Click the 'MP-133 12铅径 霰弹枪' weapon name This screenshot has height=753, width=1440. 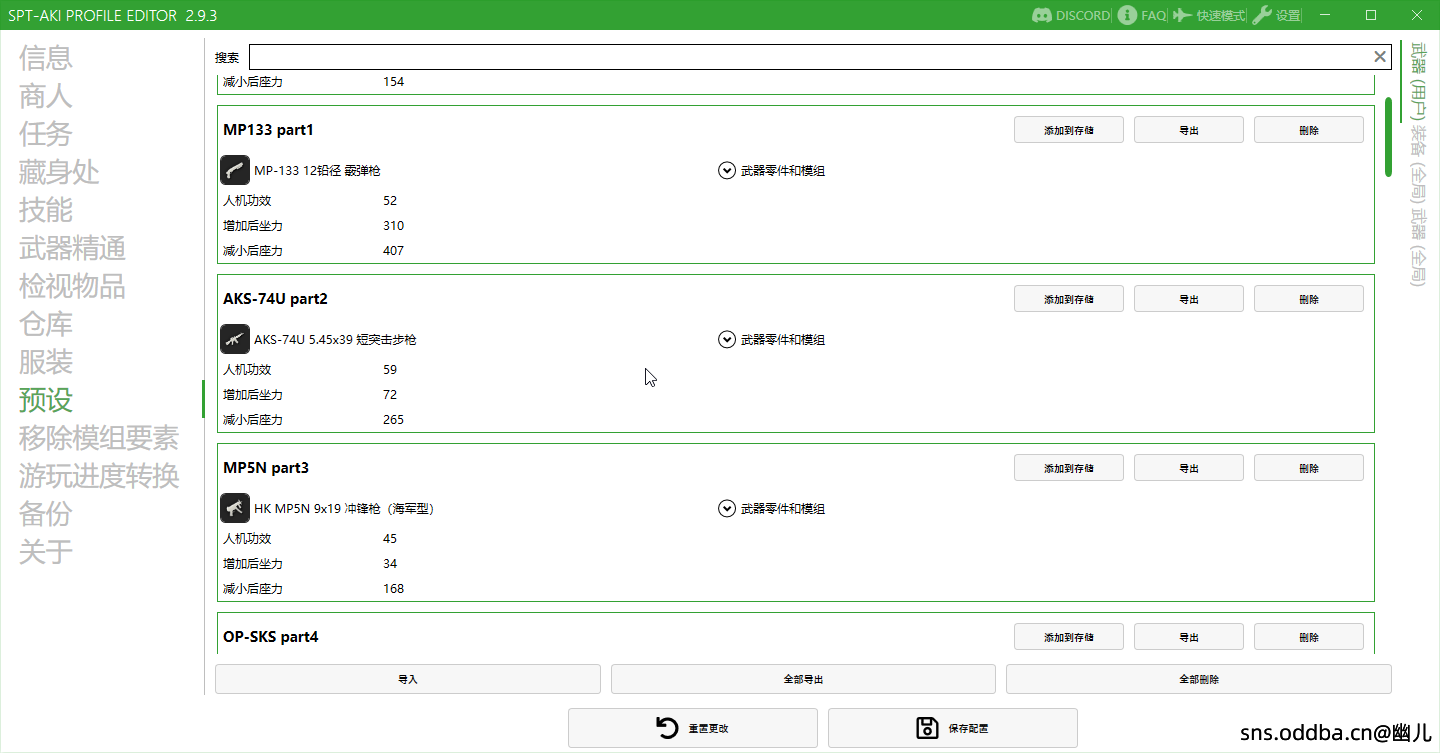point(317,171)
